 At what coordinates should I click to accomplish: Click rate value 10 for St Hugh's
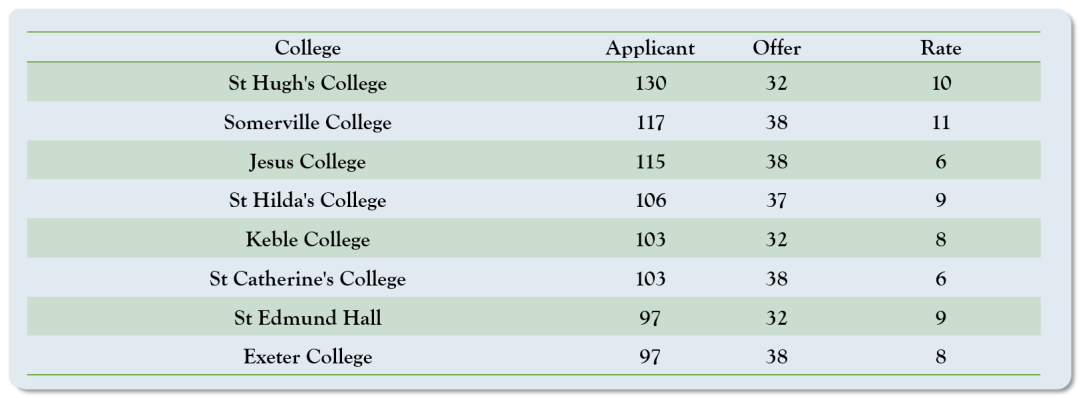[x=941, y=83]
